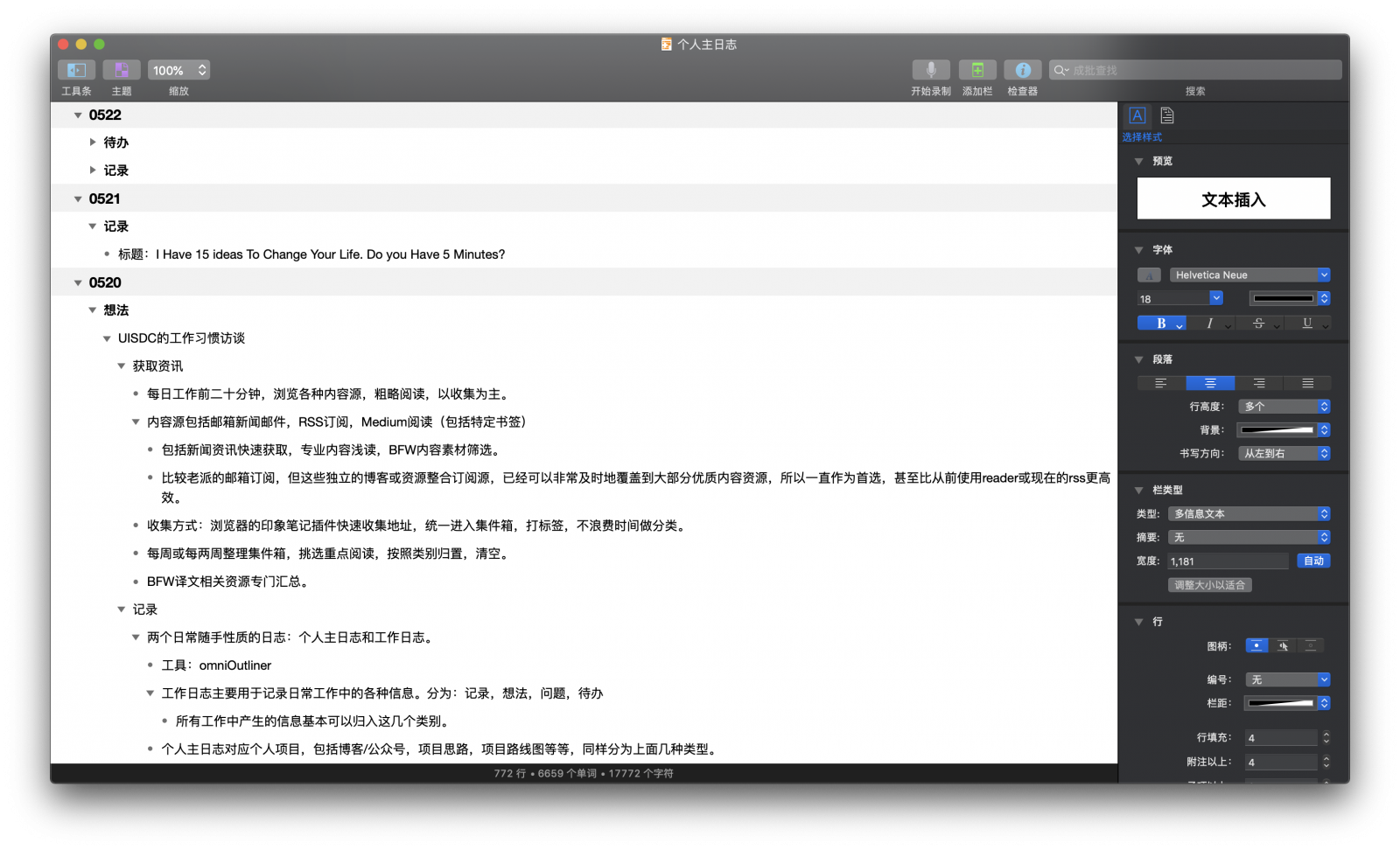Open the font color swatch picker

point(1150,275)
